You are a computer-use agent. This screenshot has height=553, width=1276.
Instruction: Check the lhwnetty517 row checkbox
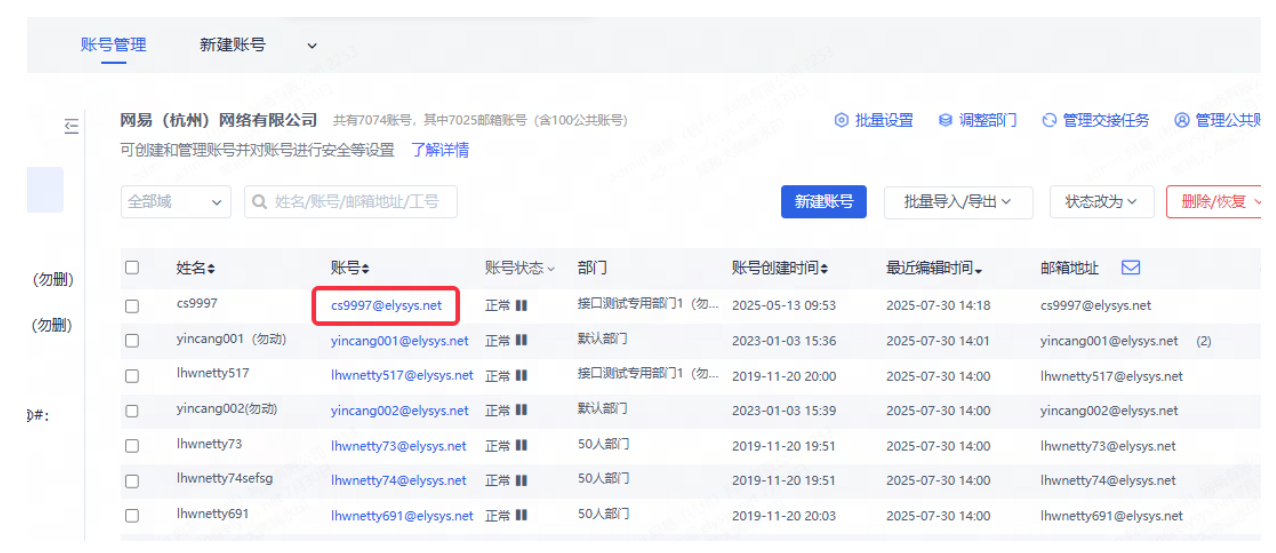click(132, 376)
